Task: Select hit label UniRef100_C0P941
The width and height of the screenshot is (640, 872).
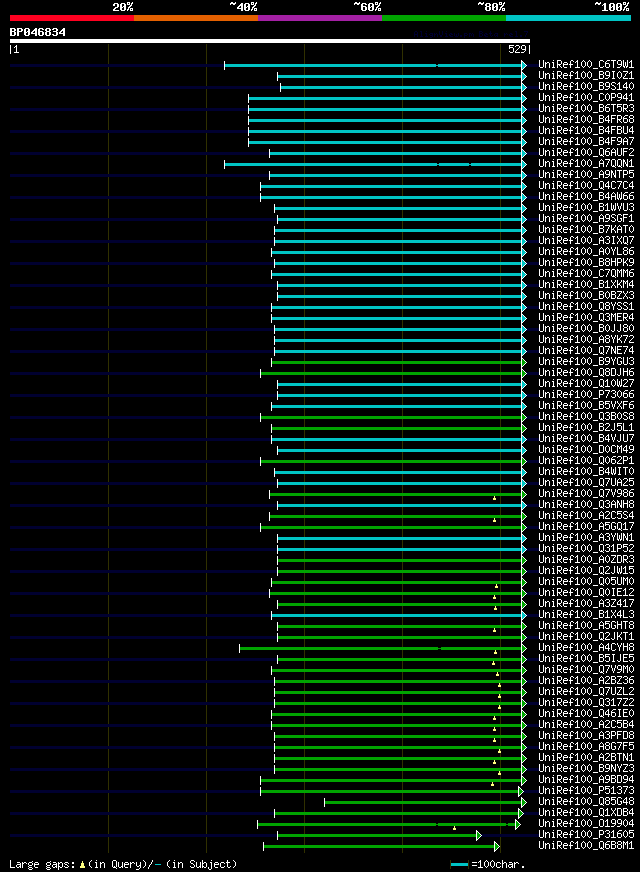Action: pyautogui.click(x=586, y=98)
